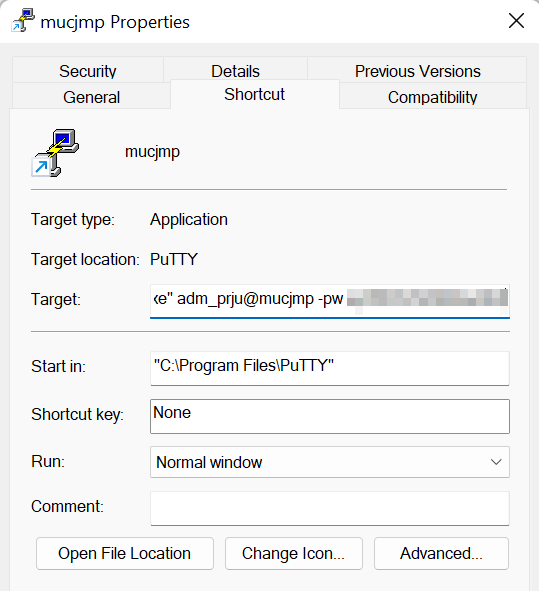This screenshot has height=591, width=539.
Task: Switch to the Security tab
Action: pyautogui.click(x=88, y=70)
